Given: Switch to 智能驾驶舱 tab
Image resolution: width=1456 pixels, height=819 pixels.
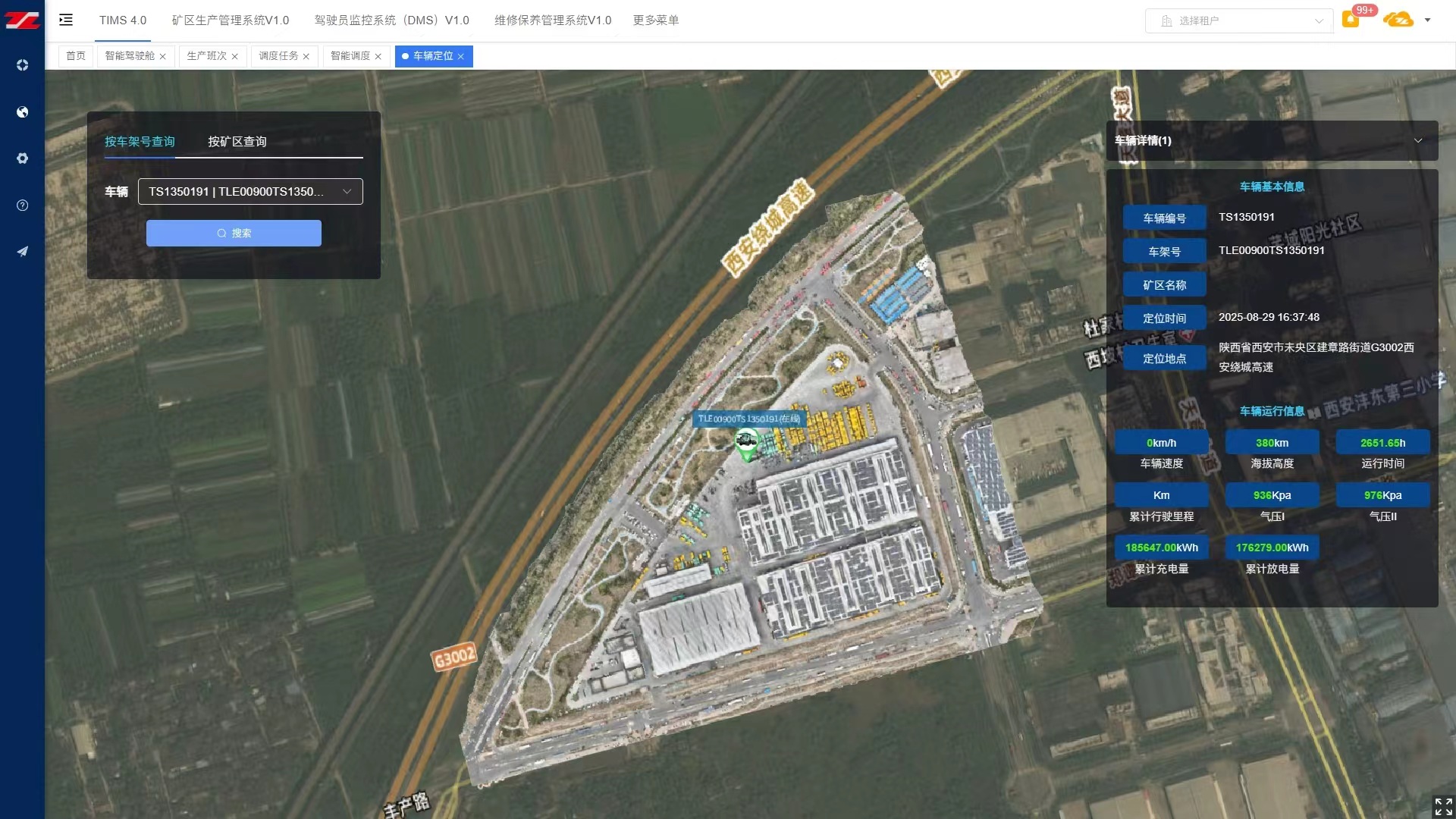Looking at the screenshot, I should [x=130, y=56].
